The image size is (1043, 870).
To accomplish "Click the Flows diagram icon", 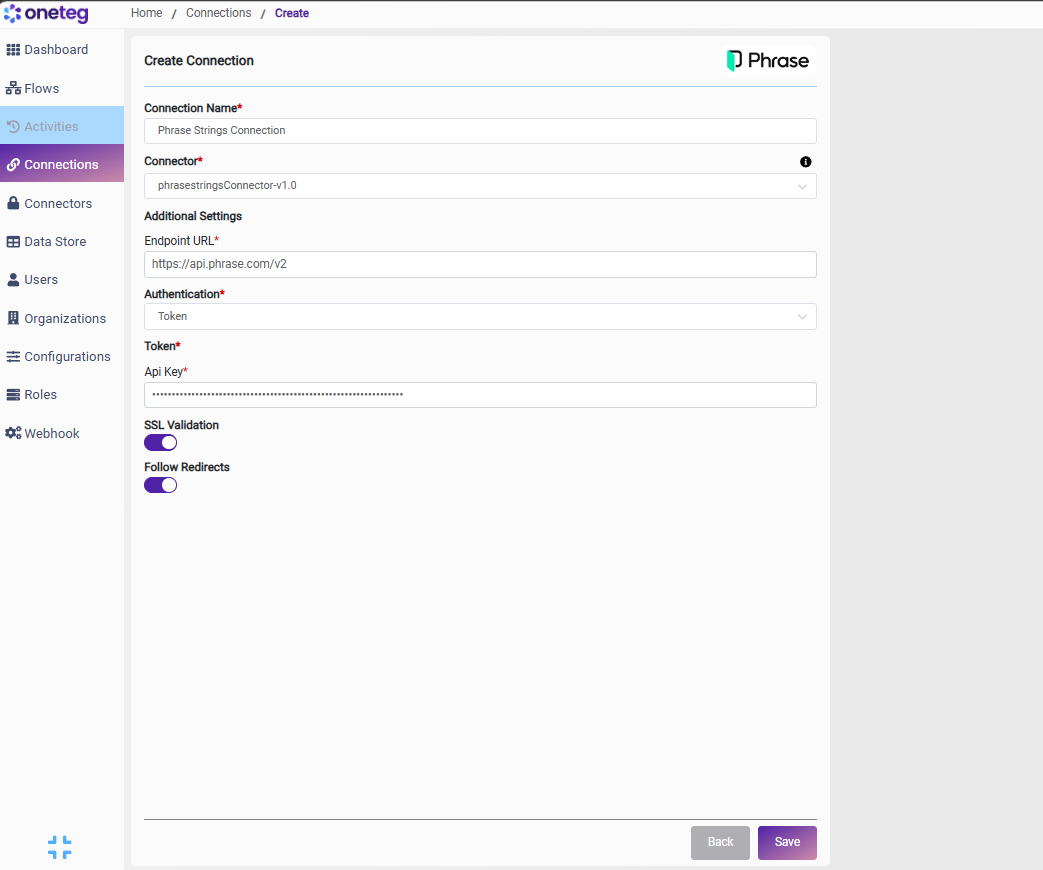I will coord(13,88).
